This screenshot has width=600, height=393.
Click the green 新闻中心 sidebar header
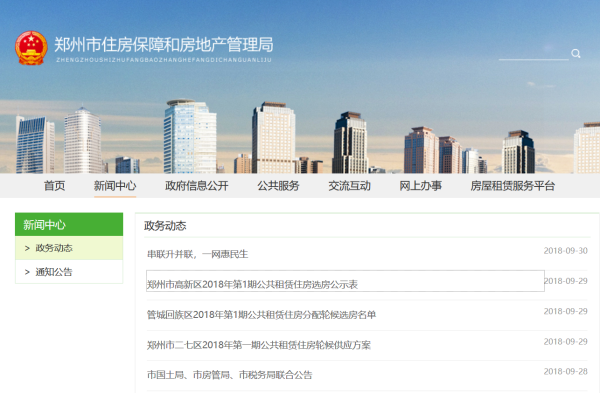pyautogui.click(x=69, y=224)
